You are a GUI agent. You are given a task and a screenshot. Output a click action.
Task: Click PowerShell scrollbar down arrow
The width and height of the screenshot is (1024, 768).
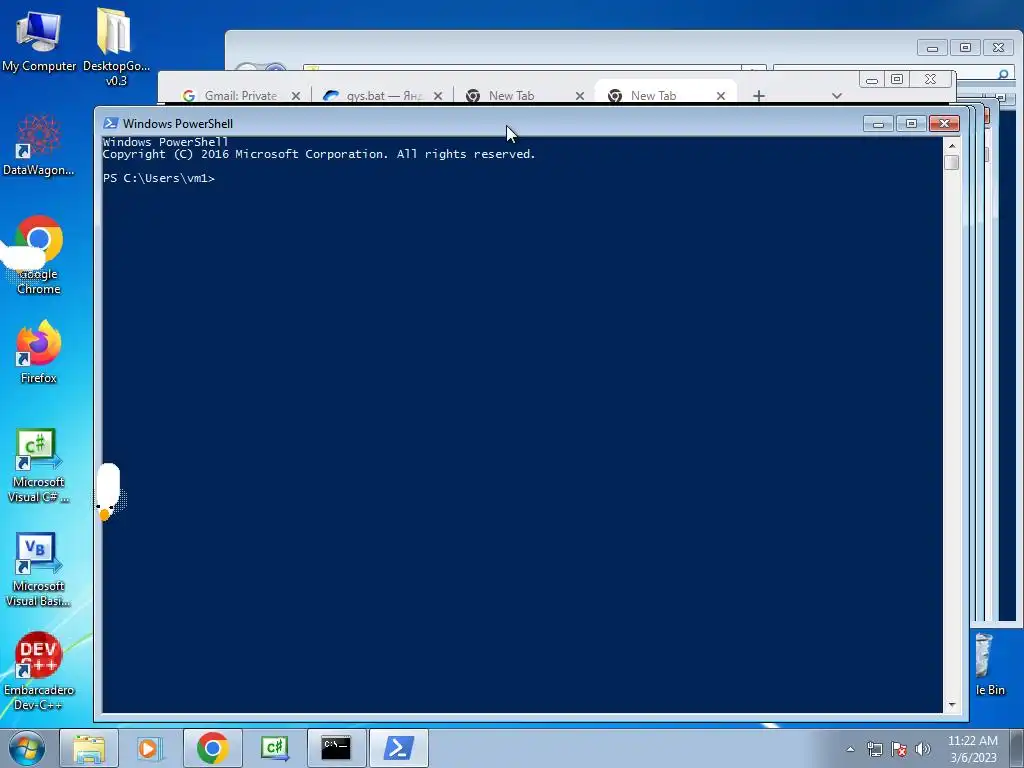tap(952, 705)
